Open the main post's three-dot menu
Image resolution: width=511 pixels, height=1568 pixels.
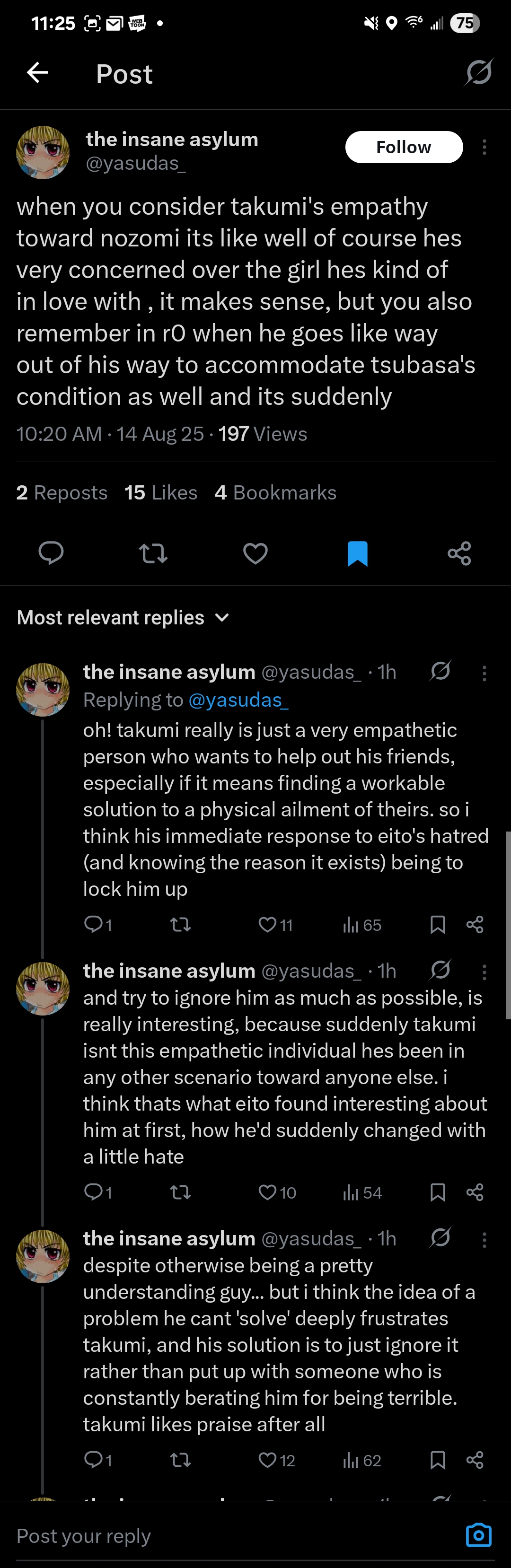(484, 147)
